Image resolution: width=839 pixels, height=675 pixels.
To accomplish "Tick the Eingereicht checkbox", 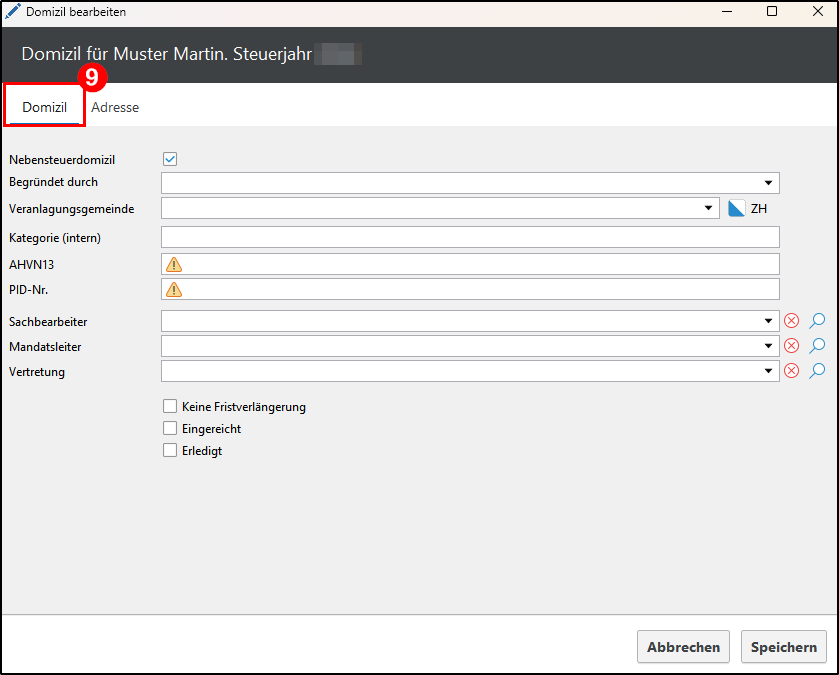I will click(x=170, y=429).
